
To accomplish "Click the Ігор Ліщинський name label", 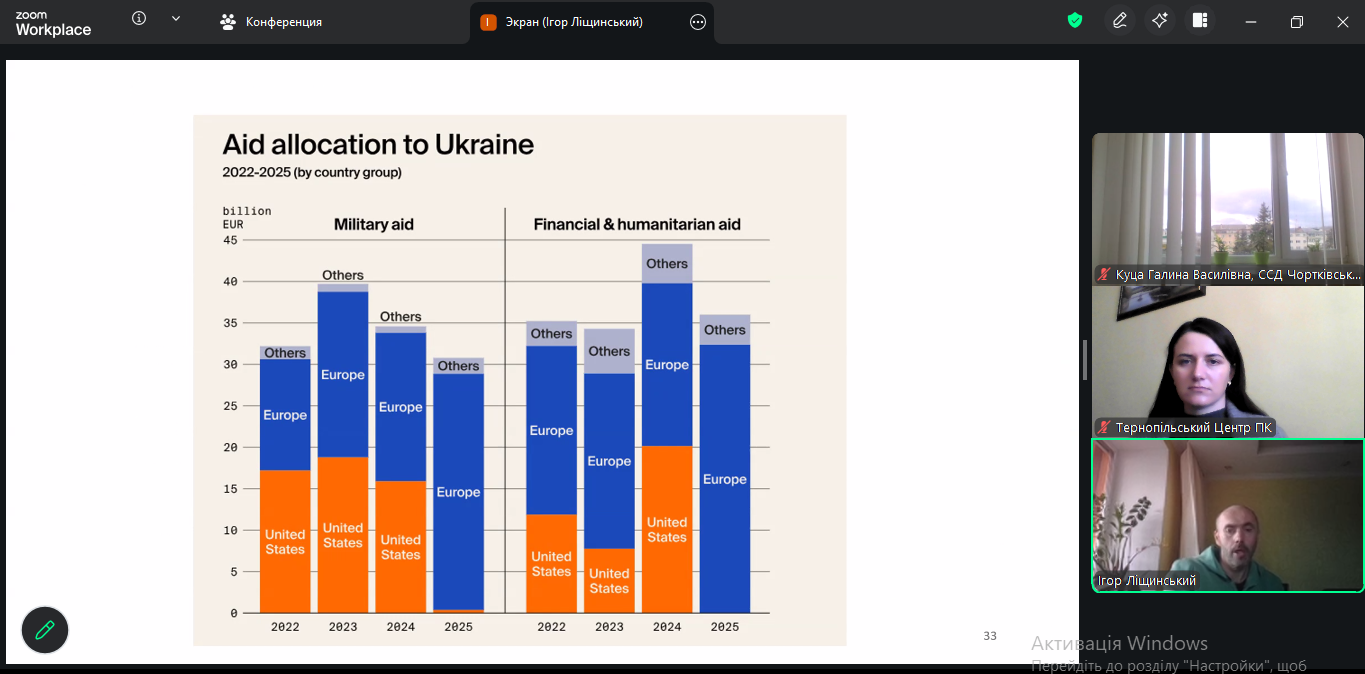I will (1146, 581).
